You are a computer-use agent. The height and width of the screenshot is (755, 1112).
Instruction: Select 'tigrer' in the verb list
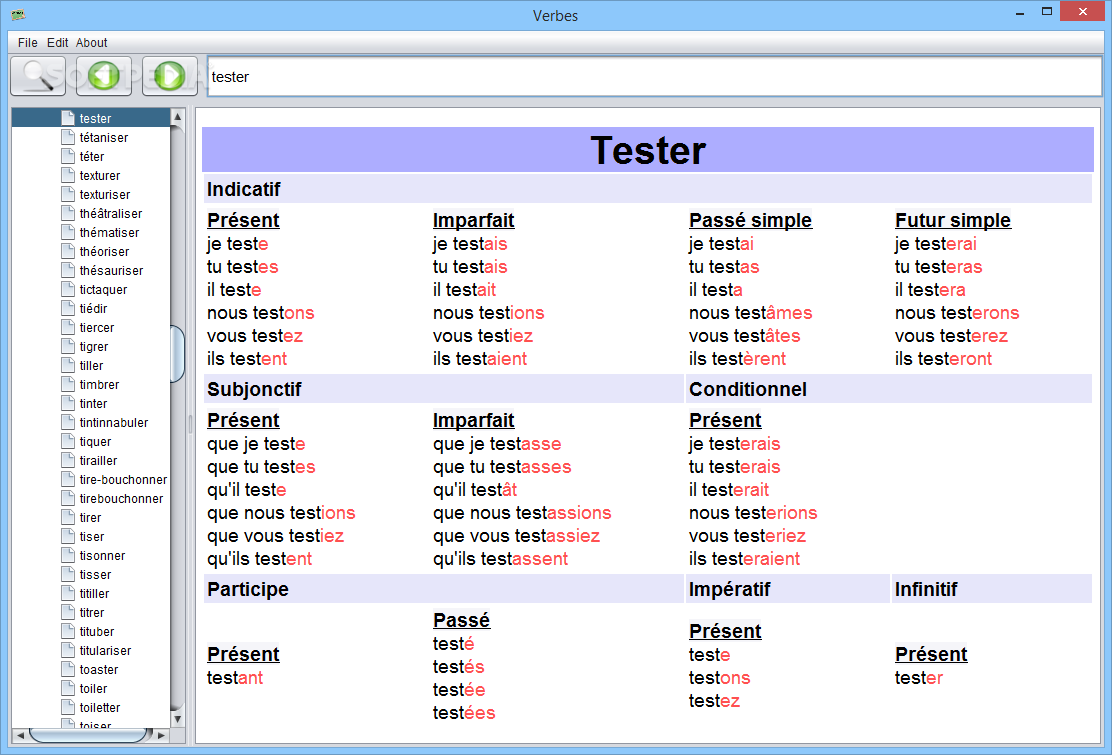click(94, 347)
